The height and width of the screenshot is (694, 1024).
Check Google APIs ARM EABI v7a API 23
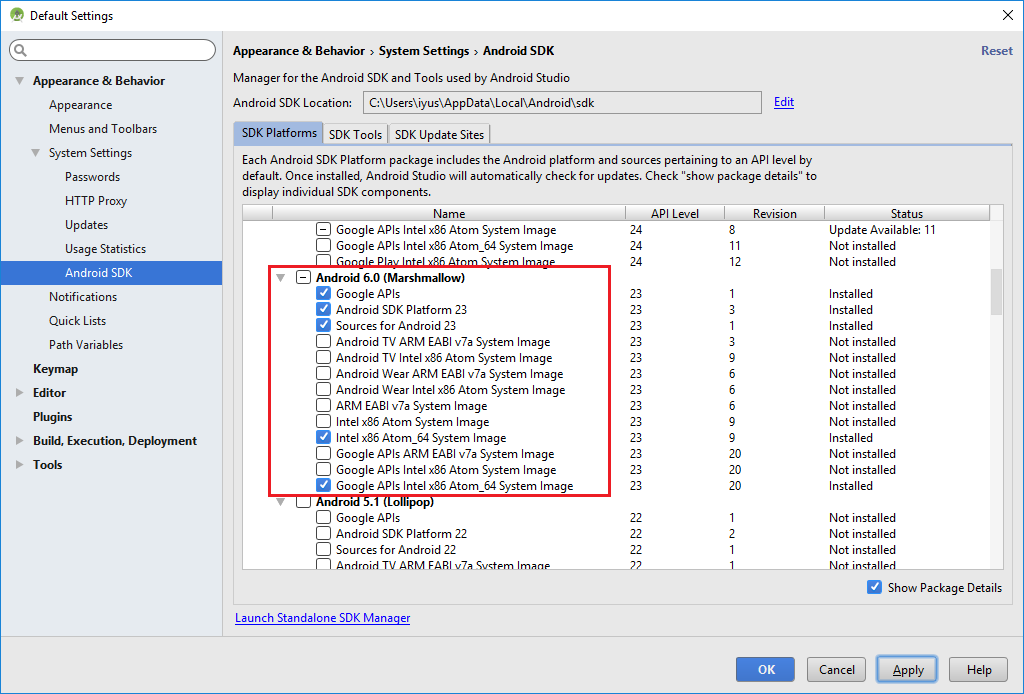(323, 454)
